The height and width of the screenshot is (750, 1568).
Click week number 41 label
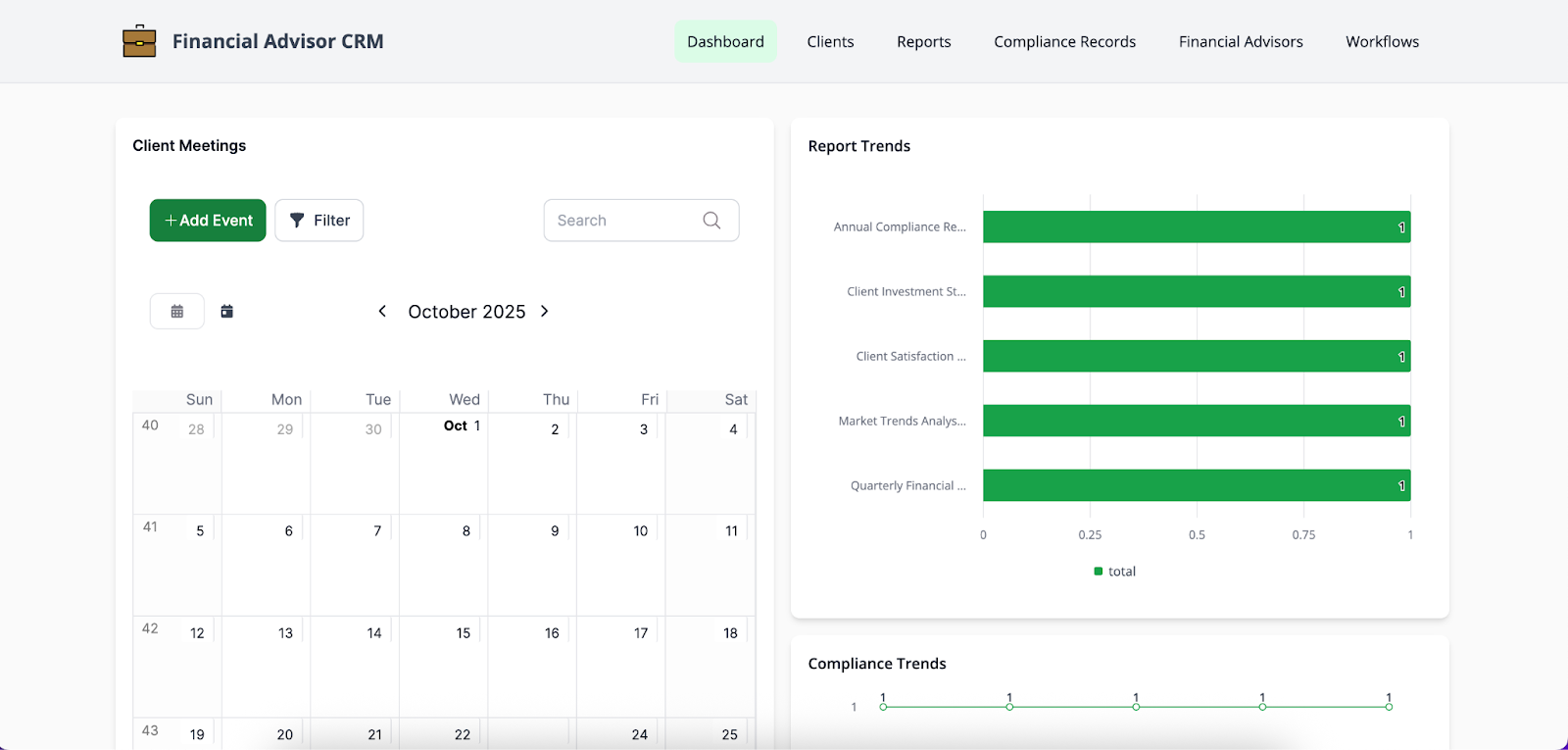click(x=150, y=527)
